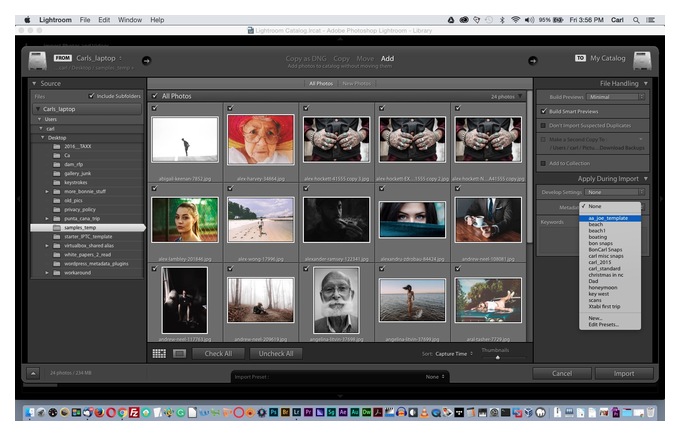
Task: Click the photo grid vertical scrollbar
Action: (530, 167)
